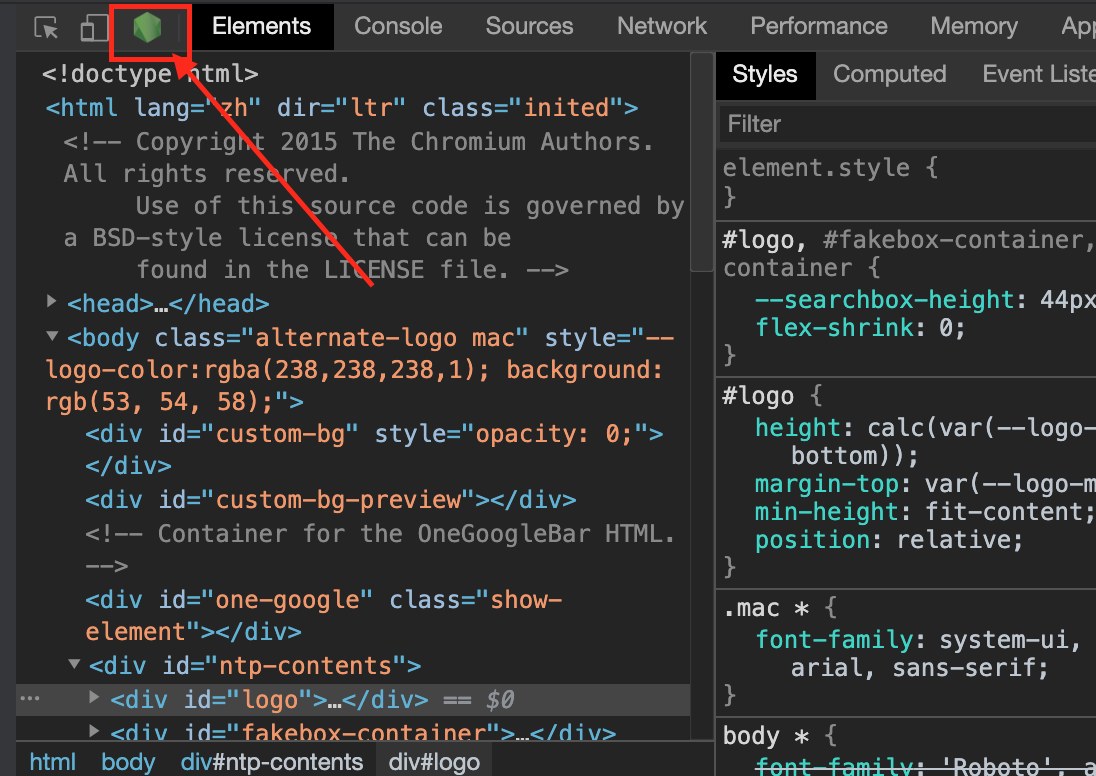
Task: Click the #logo selector text
Action: [x=758, y=396]
